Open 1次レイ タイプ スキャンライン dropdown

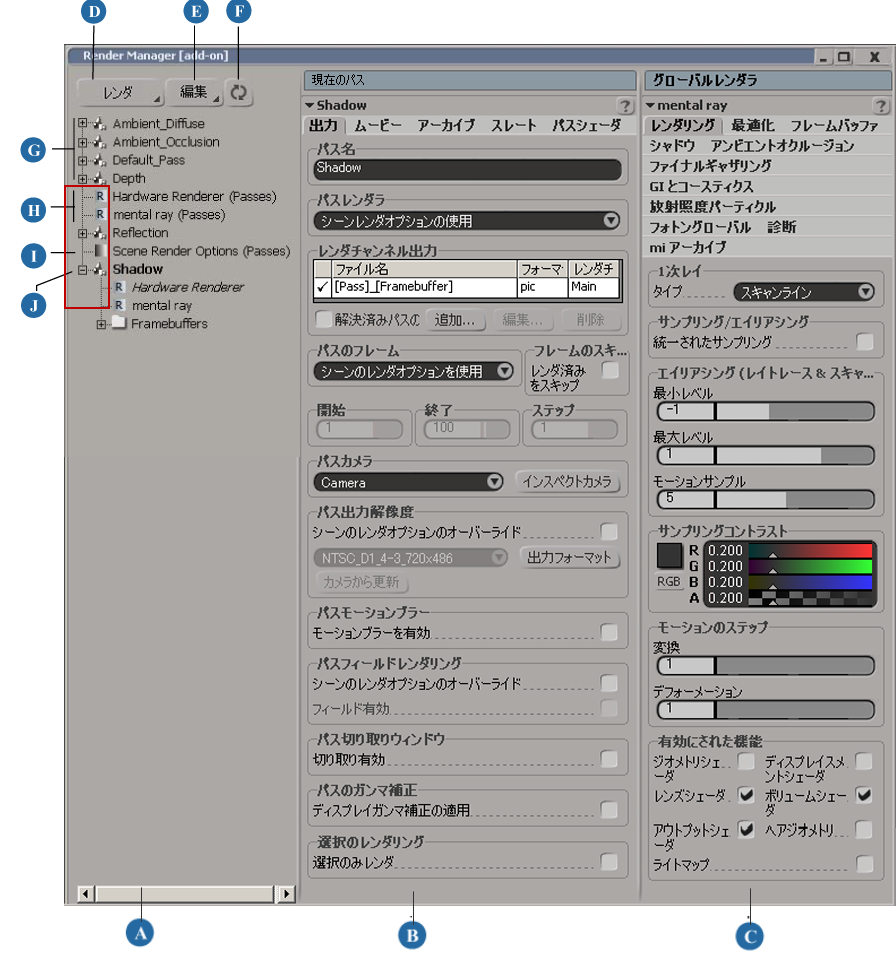[x=804, y=292]
